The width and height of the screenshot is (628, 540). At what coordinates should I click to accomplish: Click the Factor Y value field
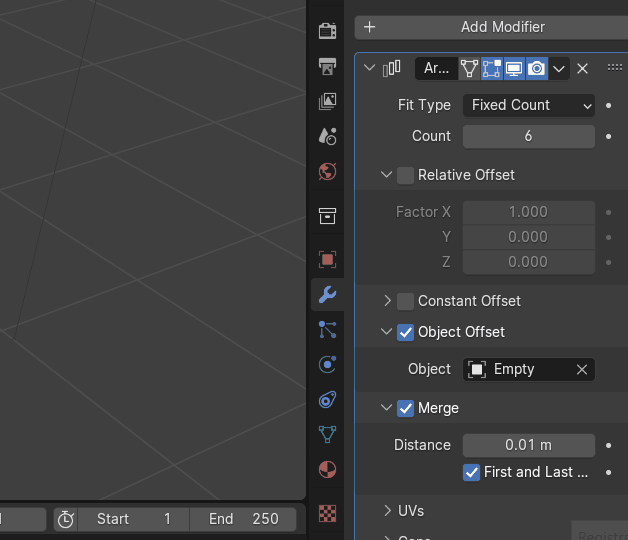tap(529, 237)
